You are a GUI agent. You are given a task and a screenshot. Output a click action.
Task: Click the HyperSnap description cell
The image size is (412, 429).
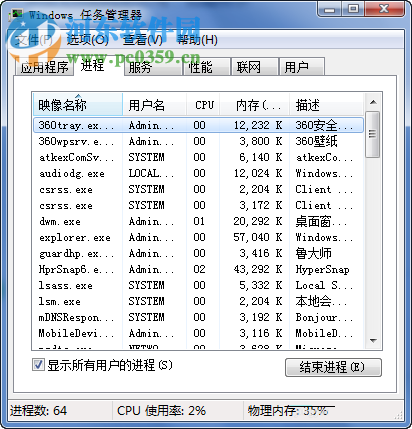[322, 269]
